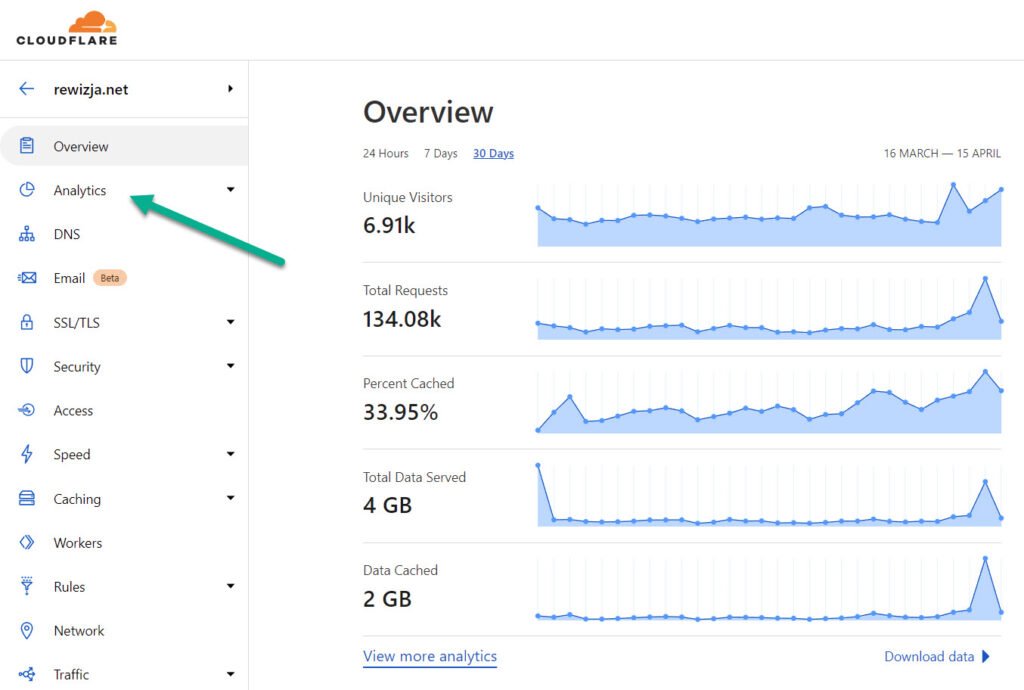Viewport: 1024px width, 690px height.
Task: Open the View more analytics link
Action: 430,656
